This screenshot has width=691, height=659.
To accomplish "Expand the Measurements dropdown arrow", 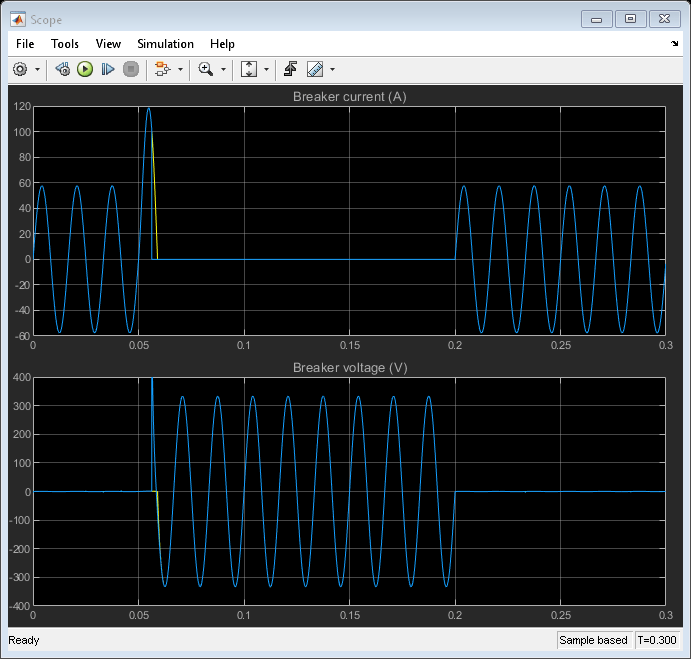I will [x=332, y=70].
